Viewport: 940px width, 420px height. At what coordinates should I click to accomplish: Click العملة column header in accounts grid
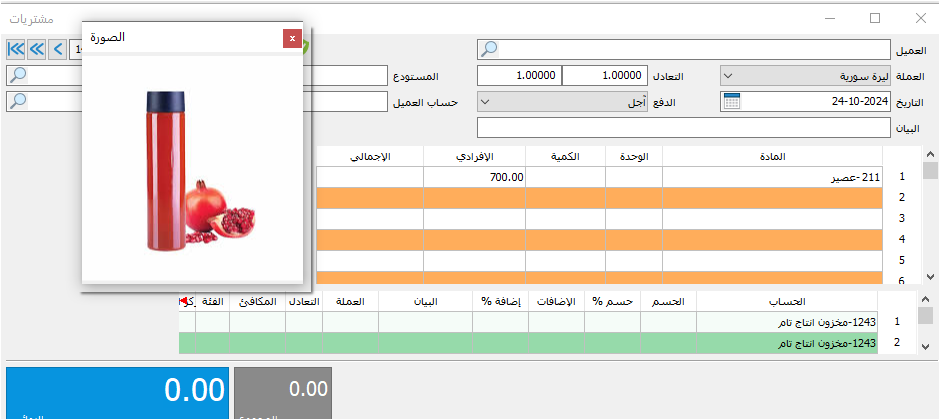tap(351, 301)
